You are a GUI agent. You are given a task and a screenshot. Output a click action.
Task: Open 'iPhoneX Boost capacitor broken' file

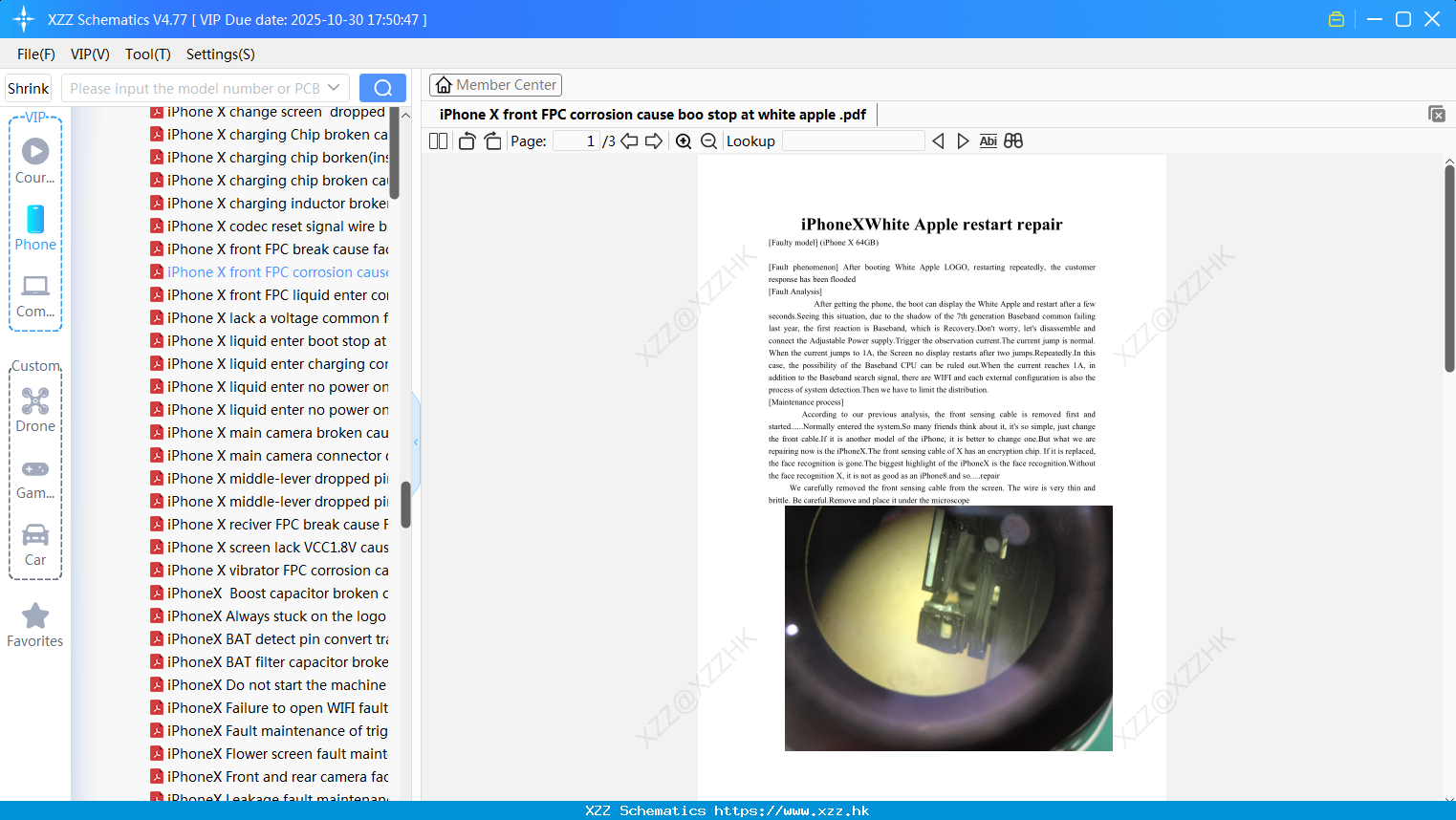(x=269, y=593)
